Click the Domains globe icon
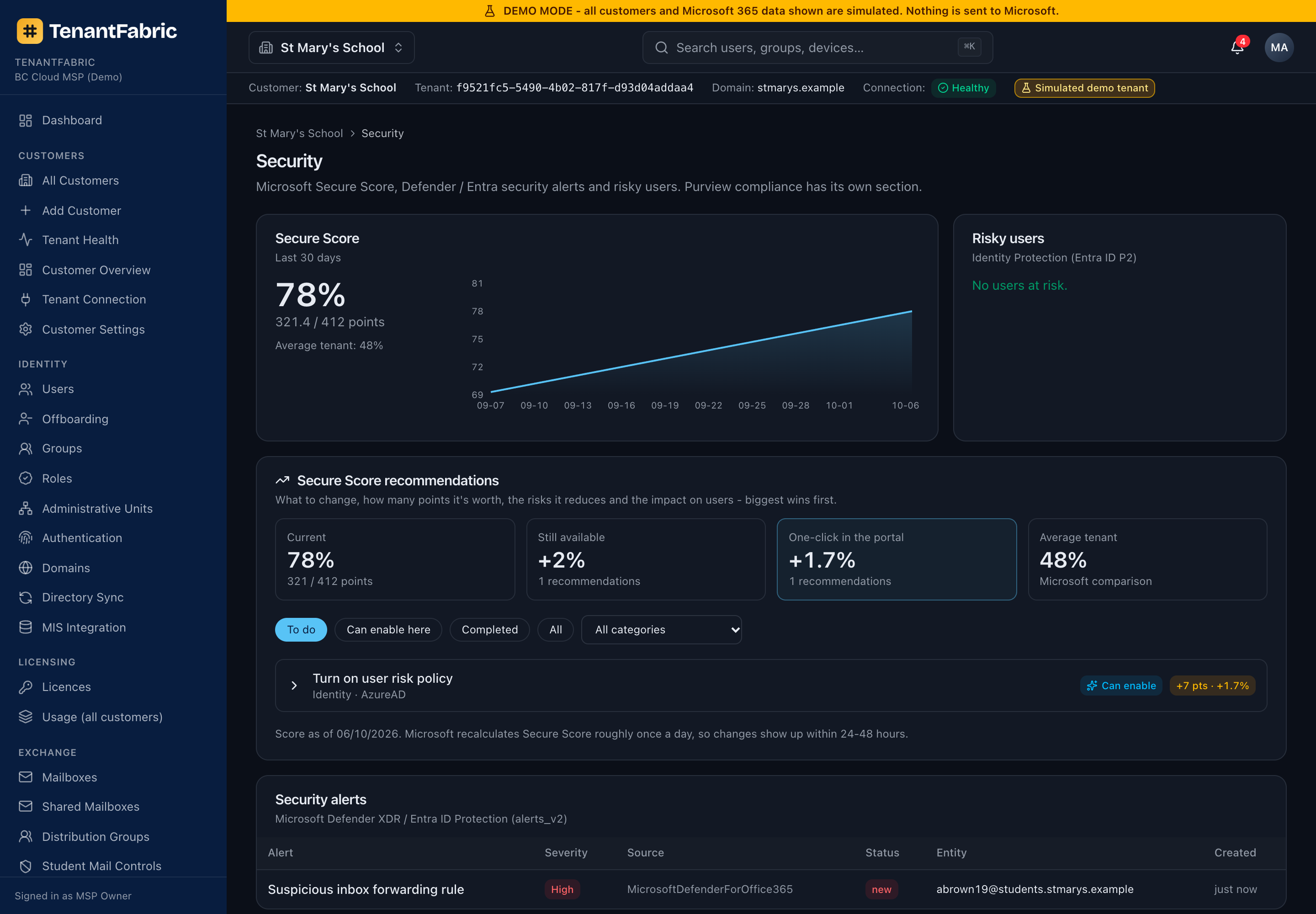Viewport: 1316px width, 914px height. tap(25, 568)
